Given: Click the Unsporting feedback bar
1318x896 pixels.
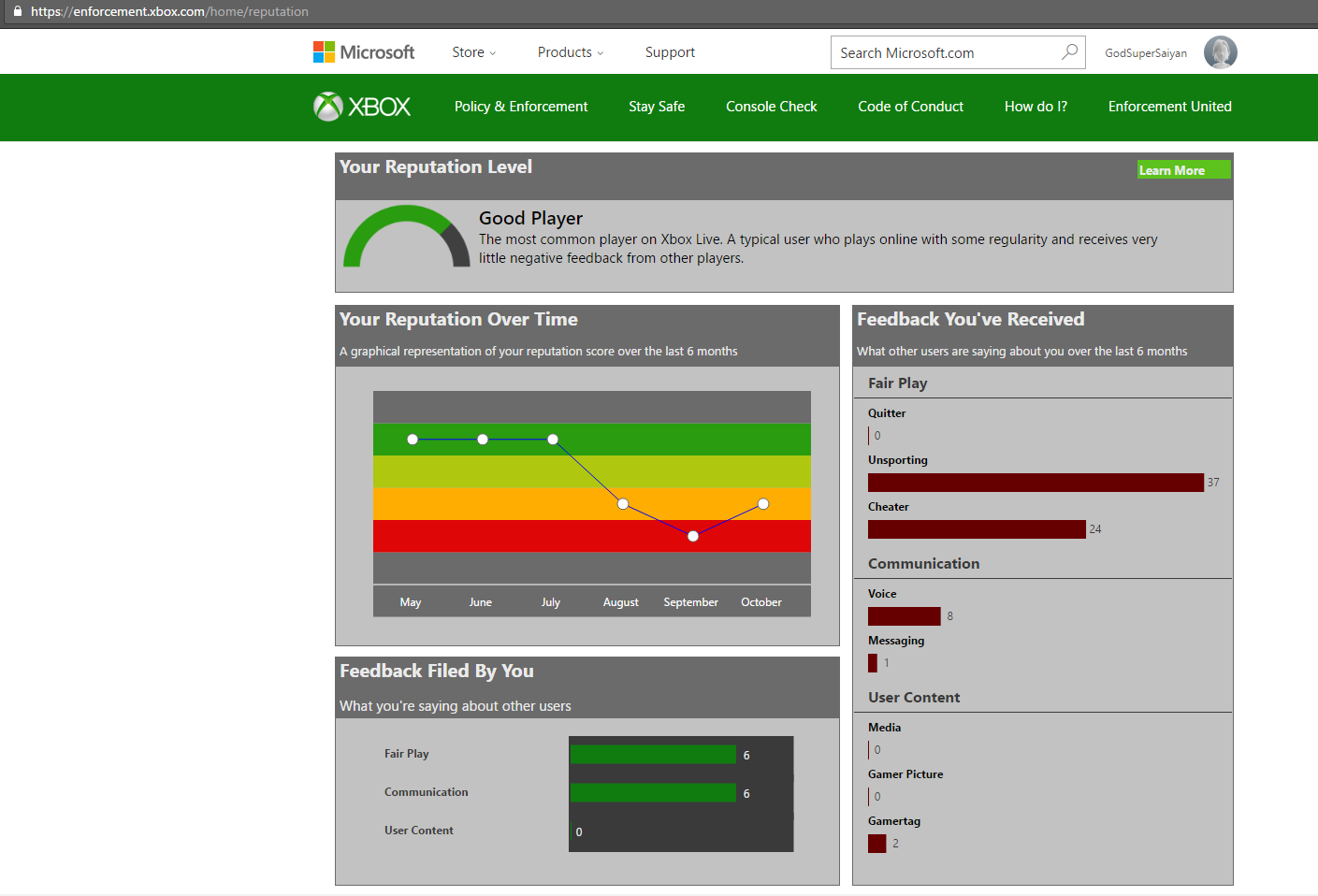Looking at the screenshot, I should 1036,483.
